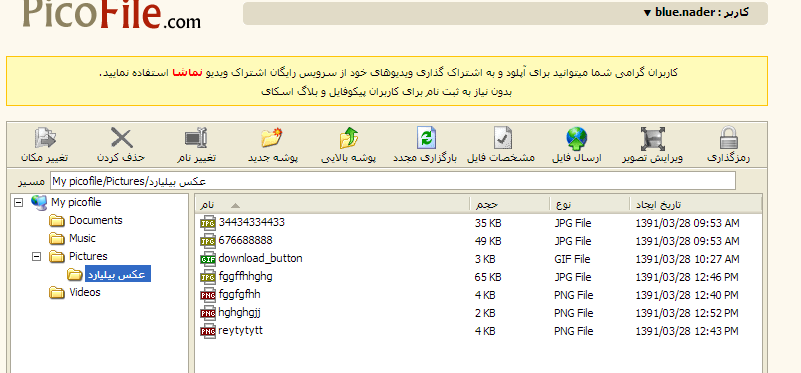Click the PNG icon of hghghgjj
The image size is (801, 373).
point(208,313)
